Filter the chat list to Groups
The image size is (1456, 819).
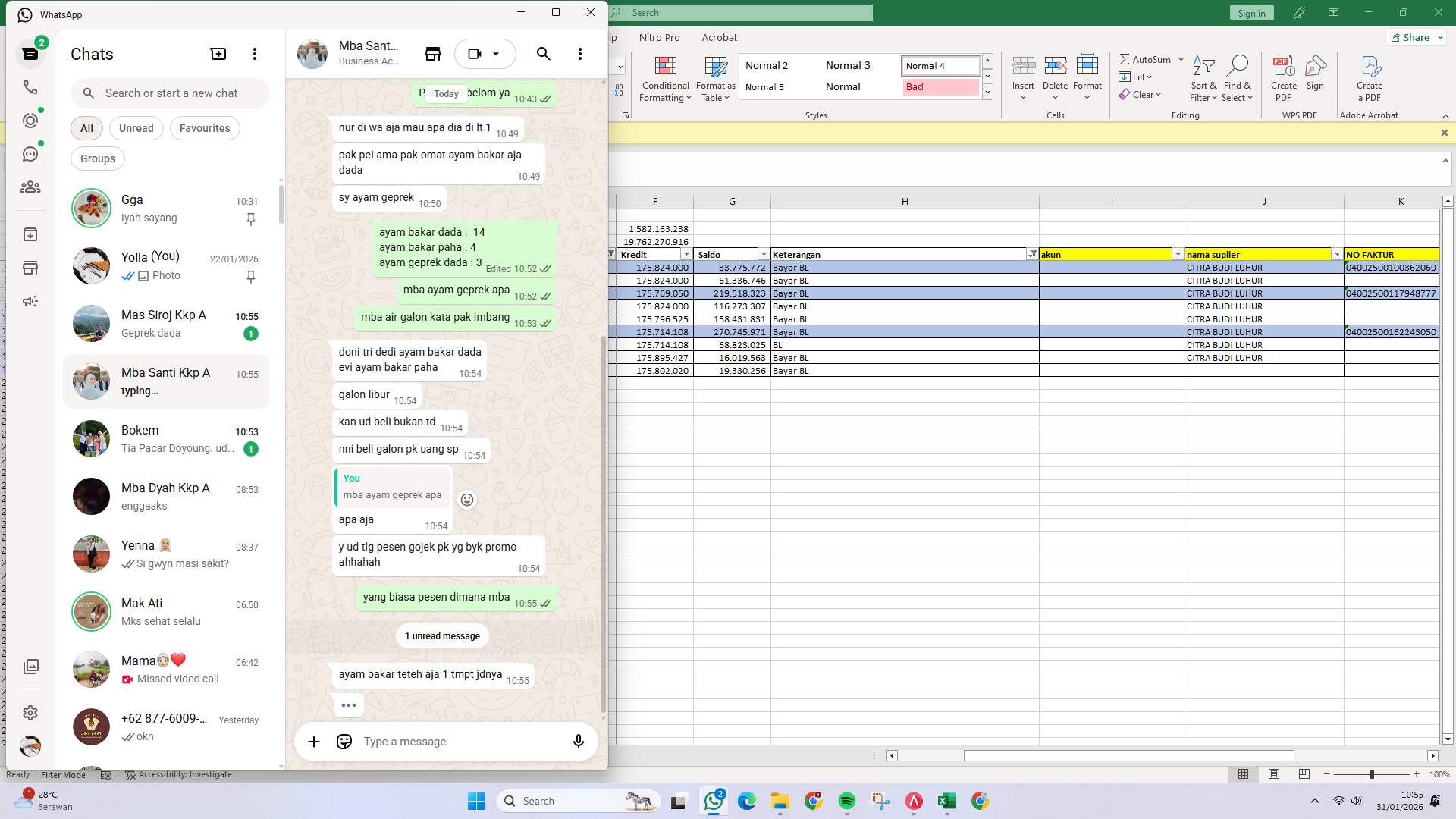pos(97,158)
